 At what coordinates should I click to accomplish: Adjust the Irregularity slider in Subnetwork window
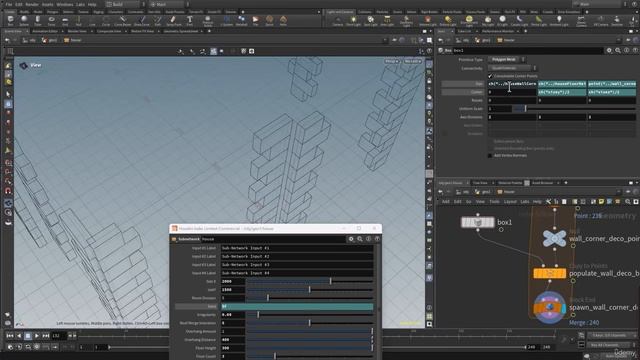[309, 315]
